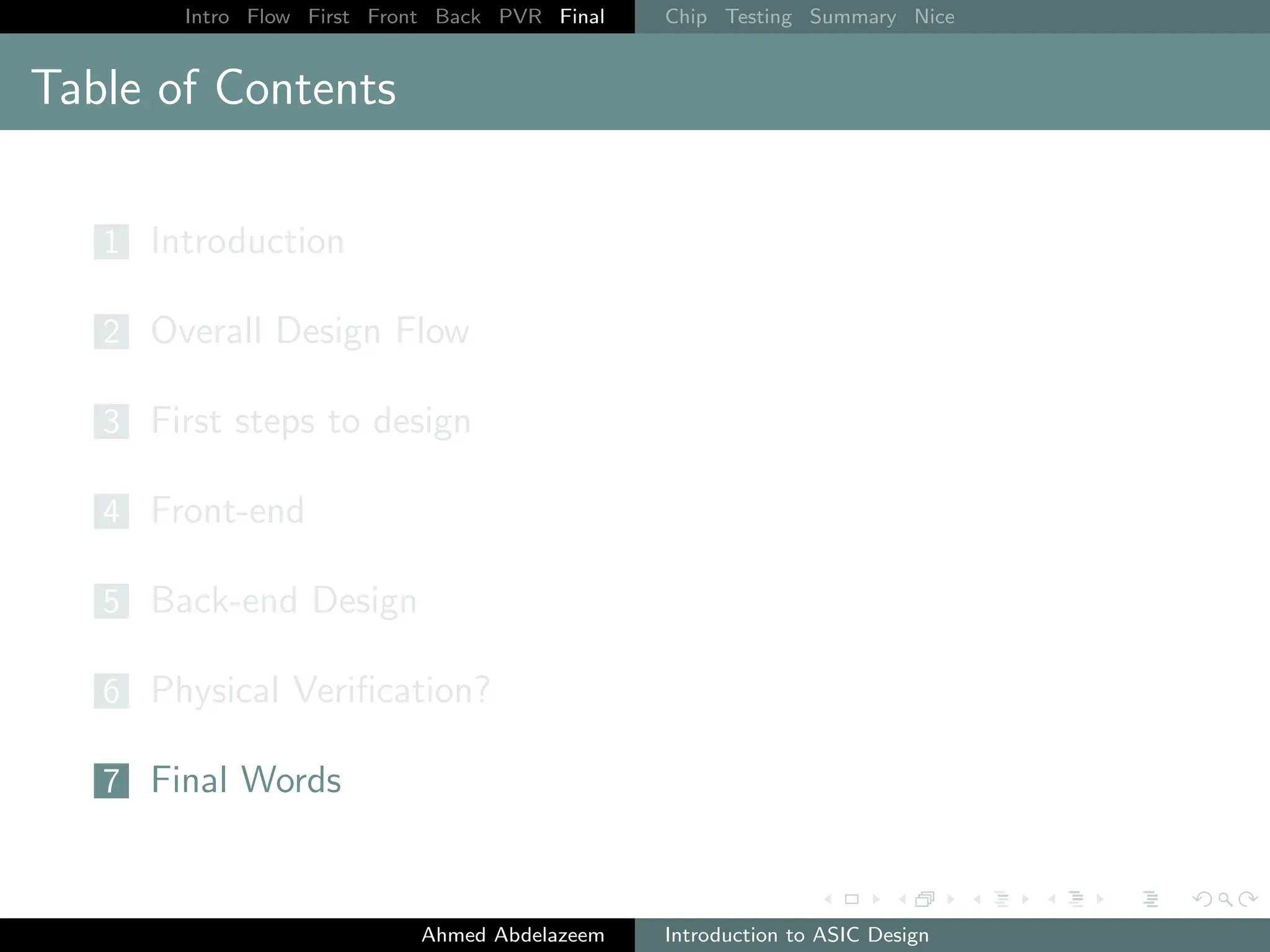Go to previous slide arrow
Viewport: 1270px width, 952px height.
[x=828, y=899]
